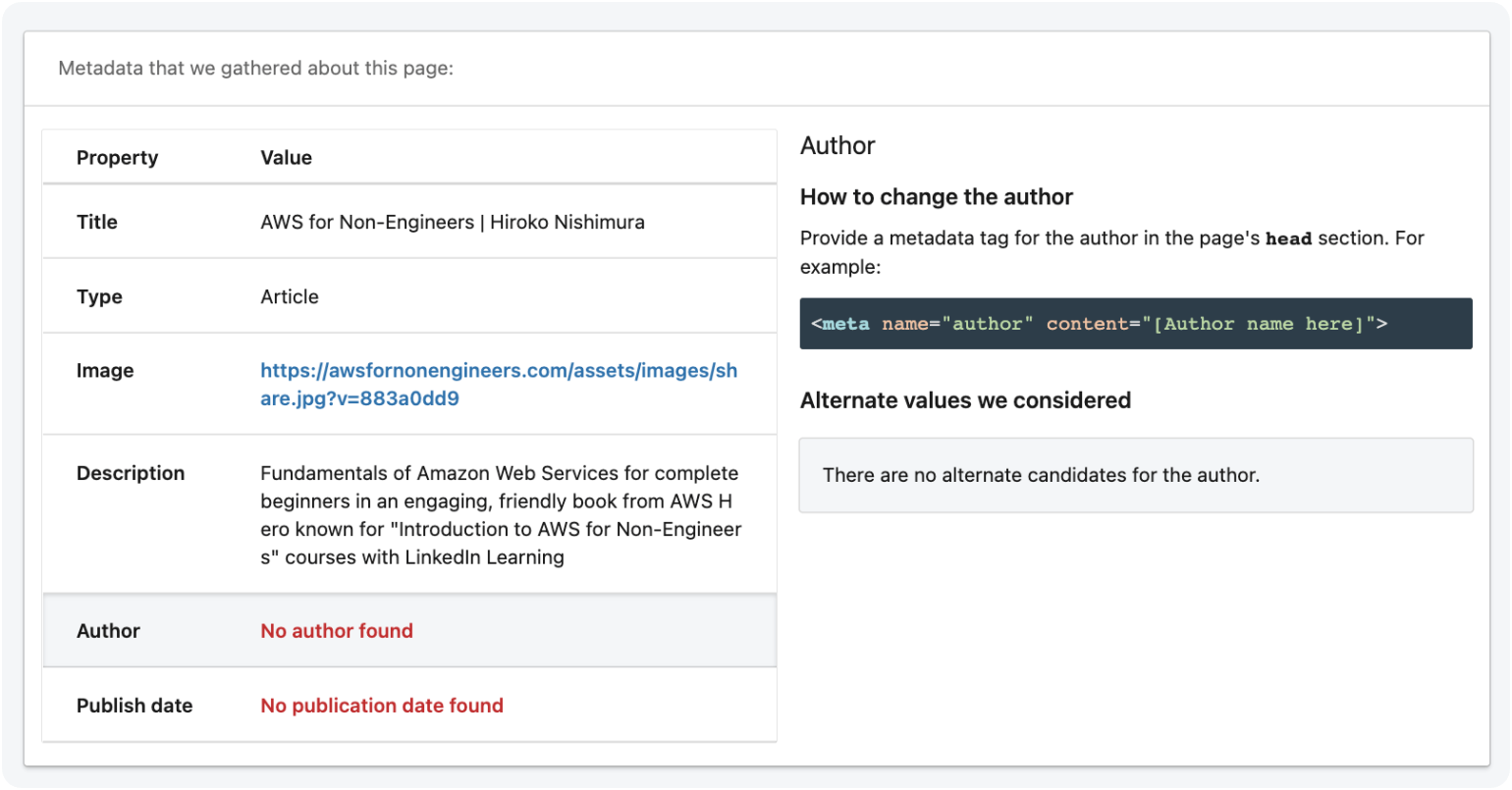Screen dimensions: 1512x790
Task: Click the Type row label
Action: point(99,296)
